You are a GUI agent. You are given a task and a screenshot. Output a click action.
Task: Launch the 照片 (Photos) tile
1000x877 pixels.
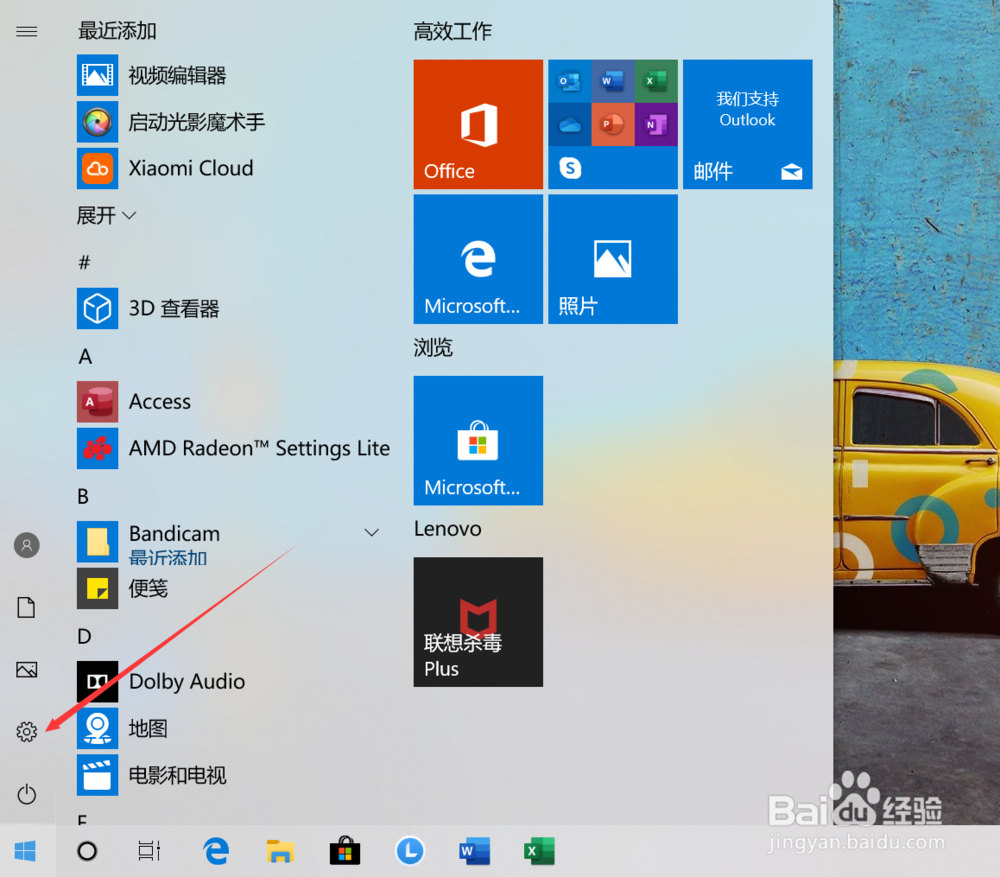pos(612,259)
